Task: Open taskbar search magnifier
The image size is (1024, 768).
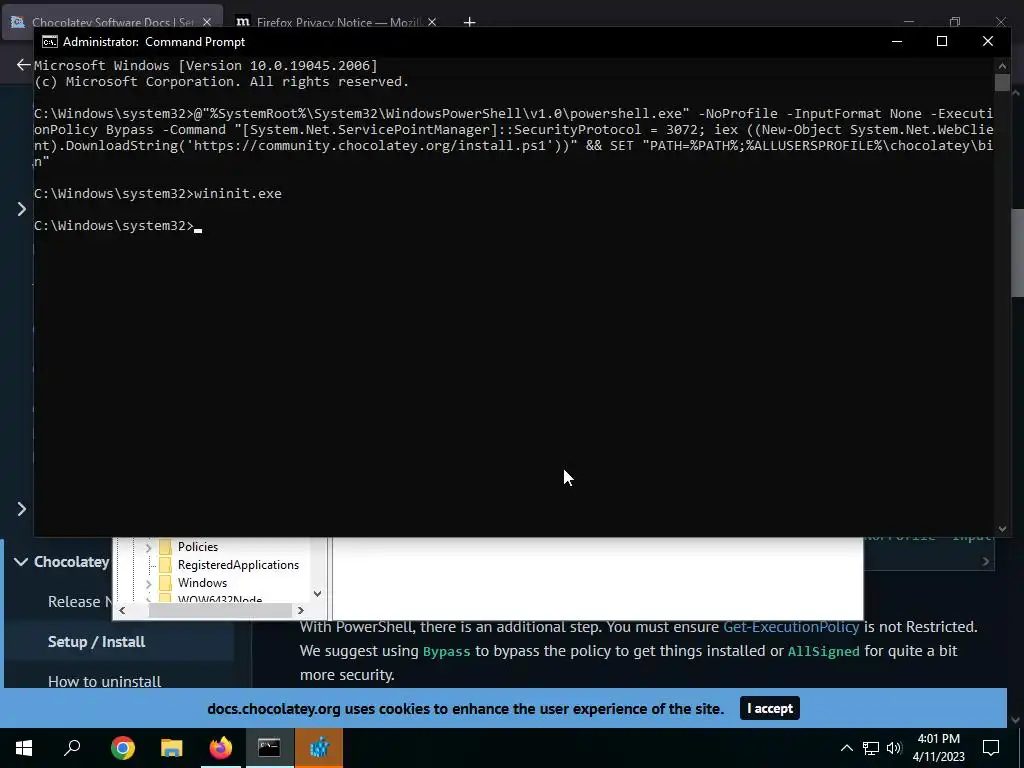Action: tap(72, 748)
